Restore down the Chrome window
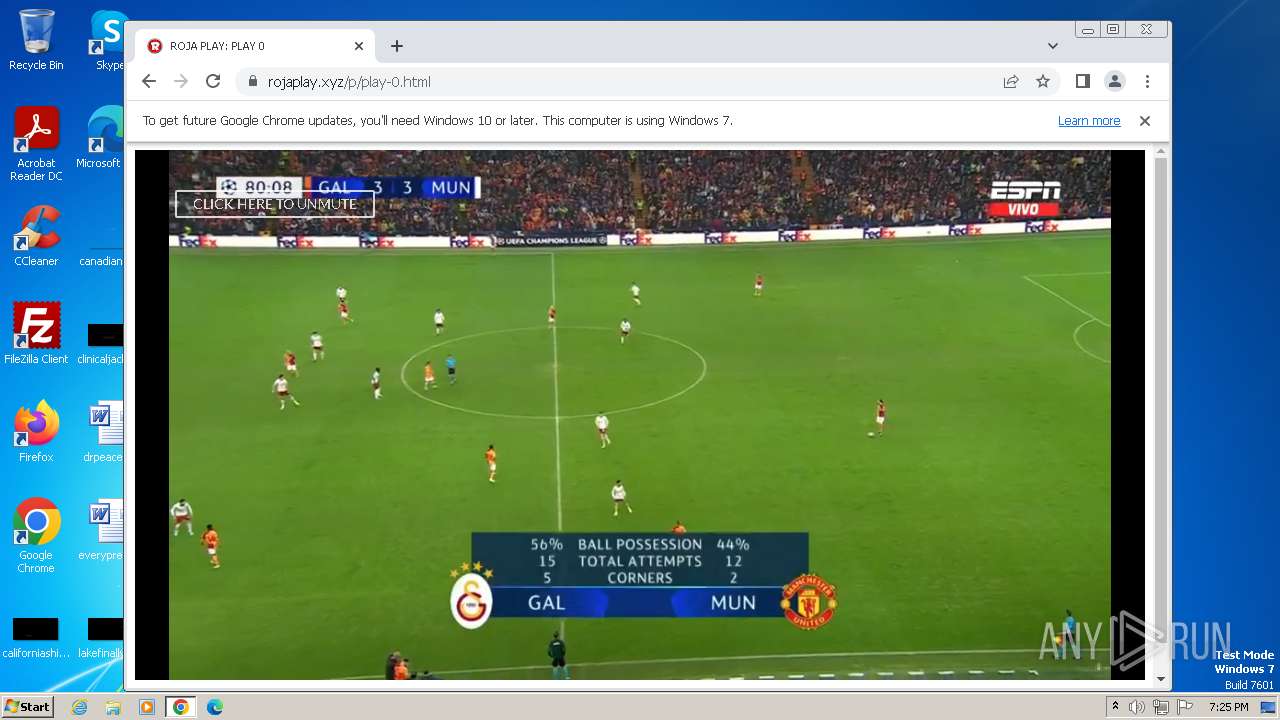Viewport: 1280px width, 720px height. click(x=1113, y=30)
